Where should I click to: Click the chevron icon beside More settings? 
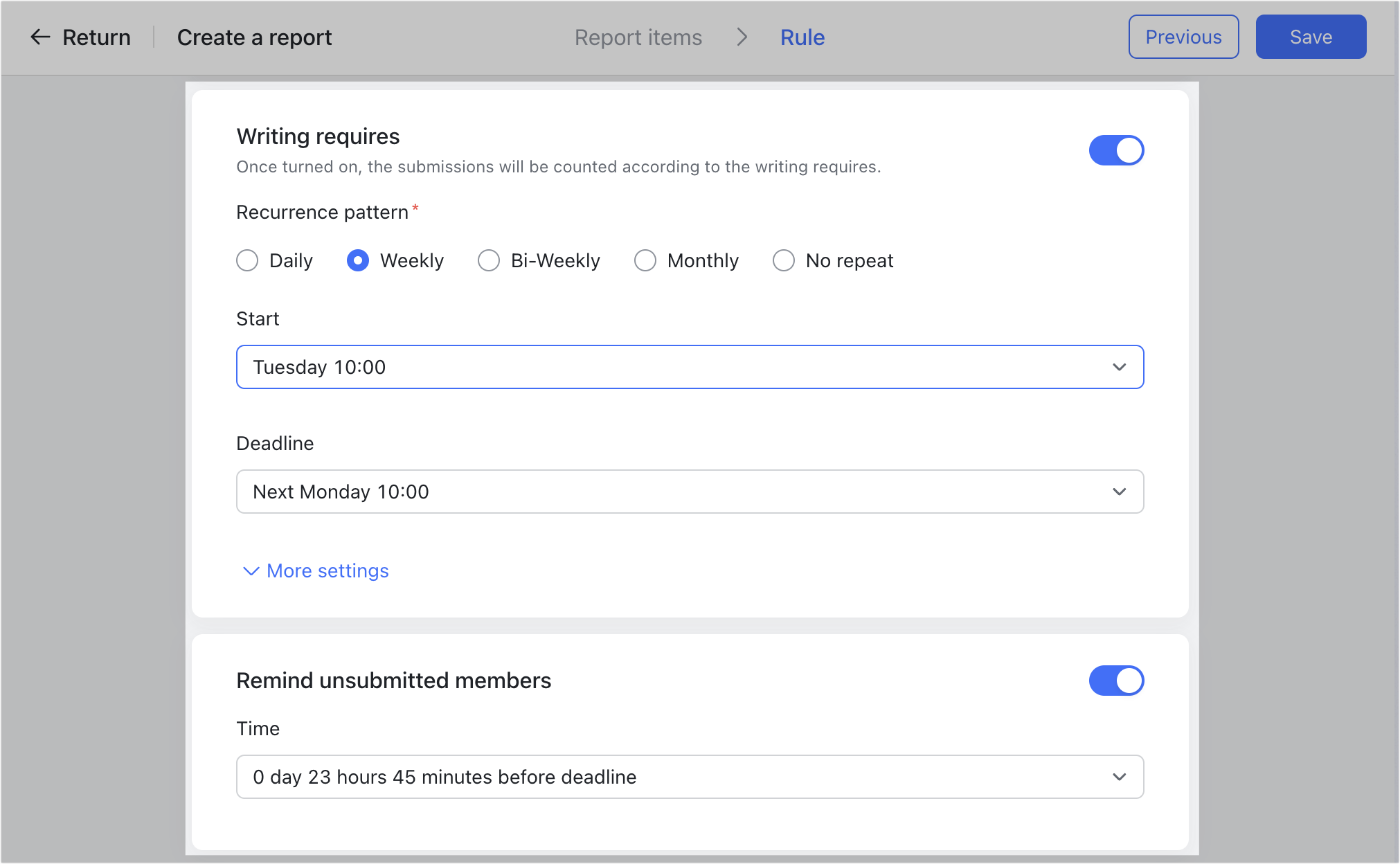click(x=250, y=571)
